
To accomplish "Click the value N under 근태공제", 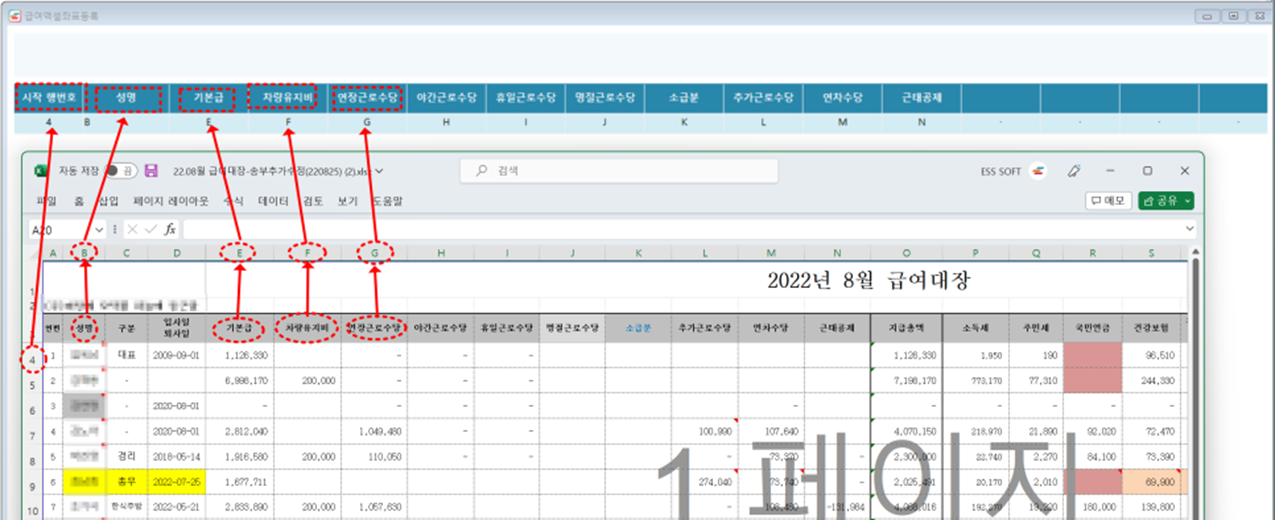I will (921, 122).
